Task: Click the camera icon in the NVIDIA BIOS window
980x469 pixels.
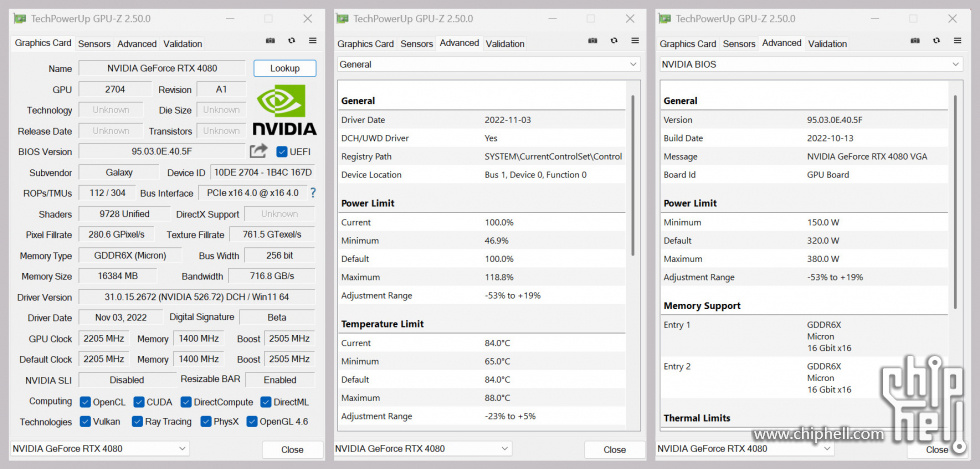Action: pyautogui.click(x=915, y=41)
